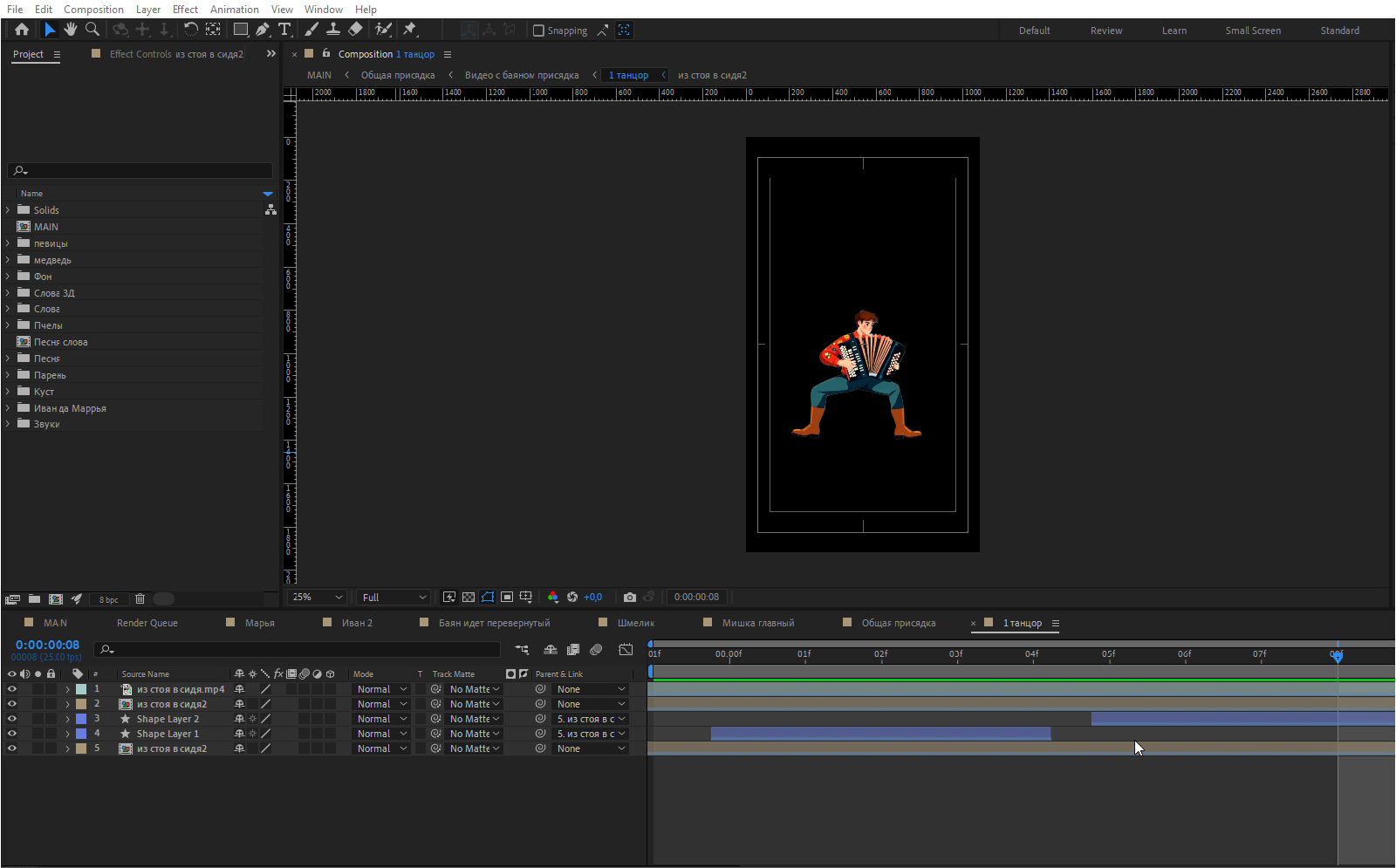Select the Zoom tool in toolbar

[92, 30]
